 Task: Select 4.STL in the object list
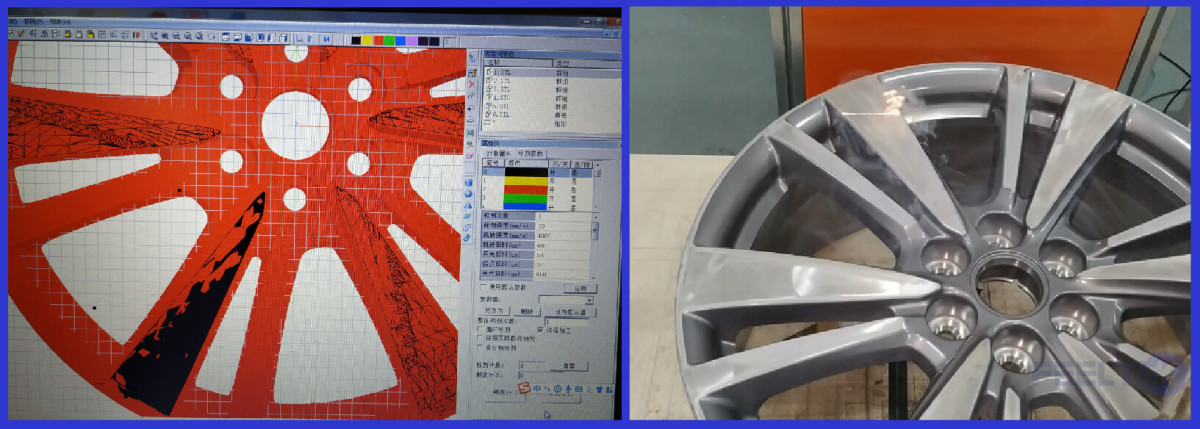(548, 97)
